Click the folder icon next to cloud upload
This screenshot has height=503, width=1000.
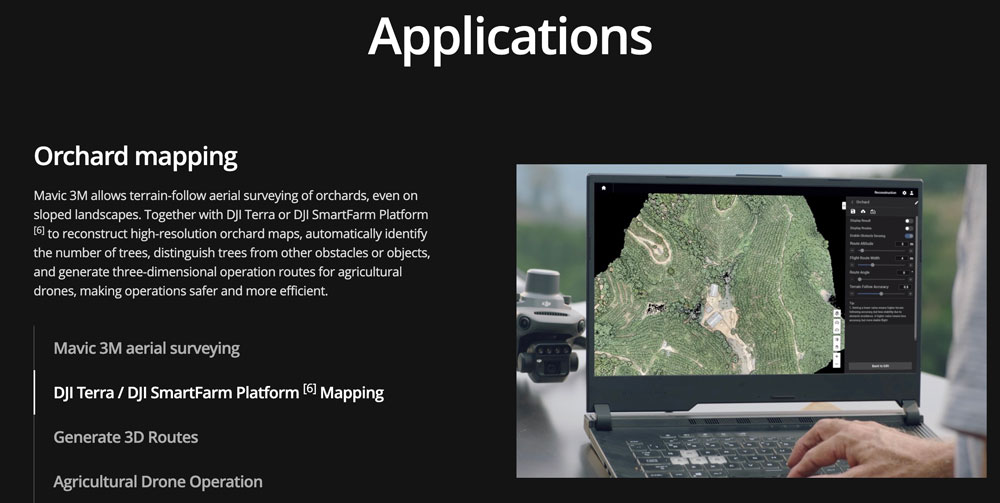click(873, 211)
